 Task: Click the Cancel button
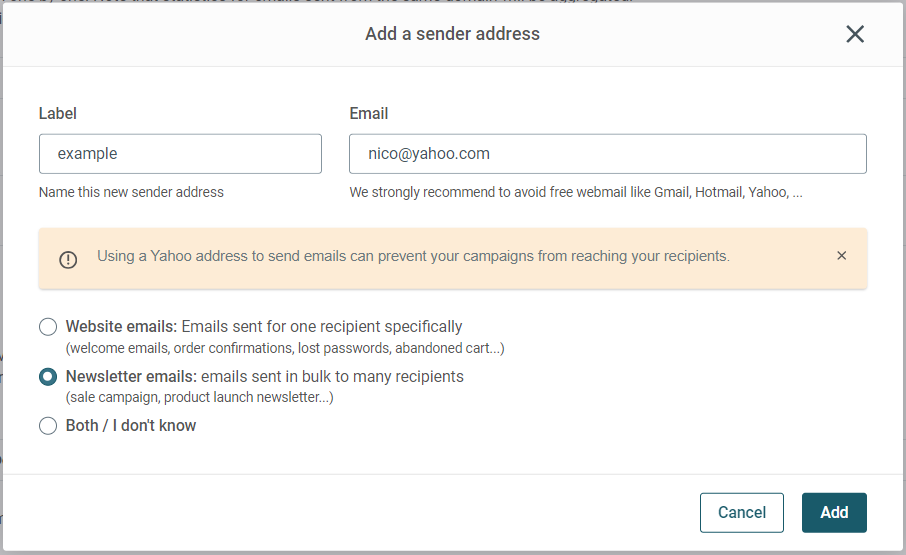[742, 513]
